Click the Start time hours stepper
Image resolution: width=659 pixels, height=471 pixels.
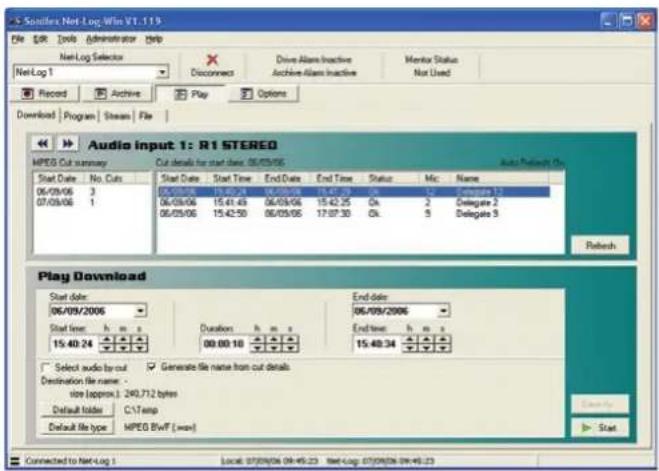pyautogui.click(x=107, y=344)
